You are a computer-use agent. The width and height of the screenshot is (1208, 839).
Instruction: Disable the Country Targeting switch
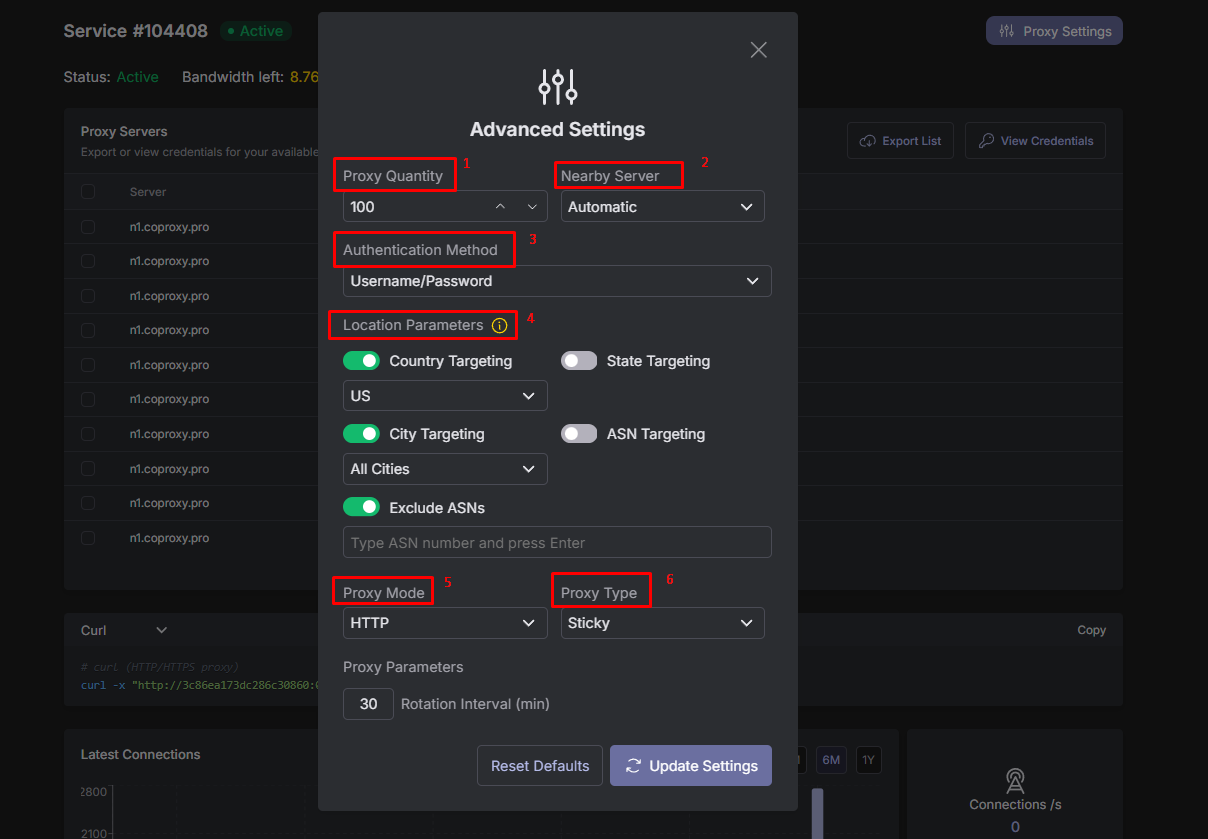coord(361,360)
